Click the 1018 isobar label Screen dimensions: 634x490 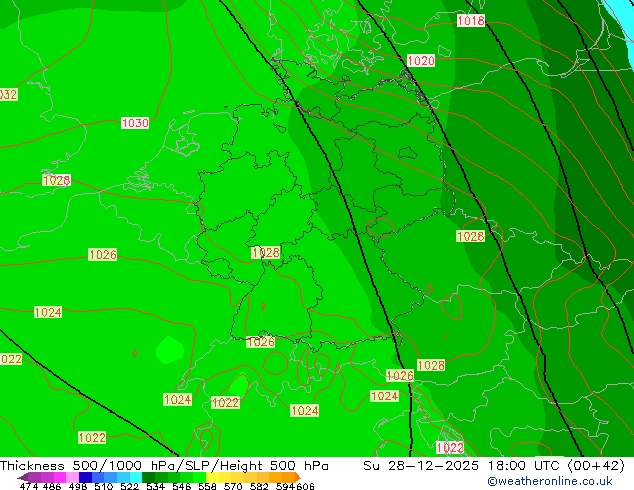(x=471, y=20)
